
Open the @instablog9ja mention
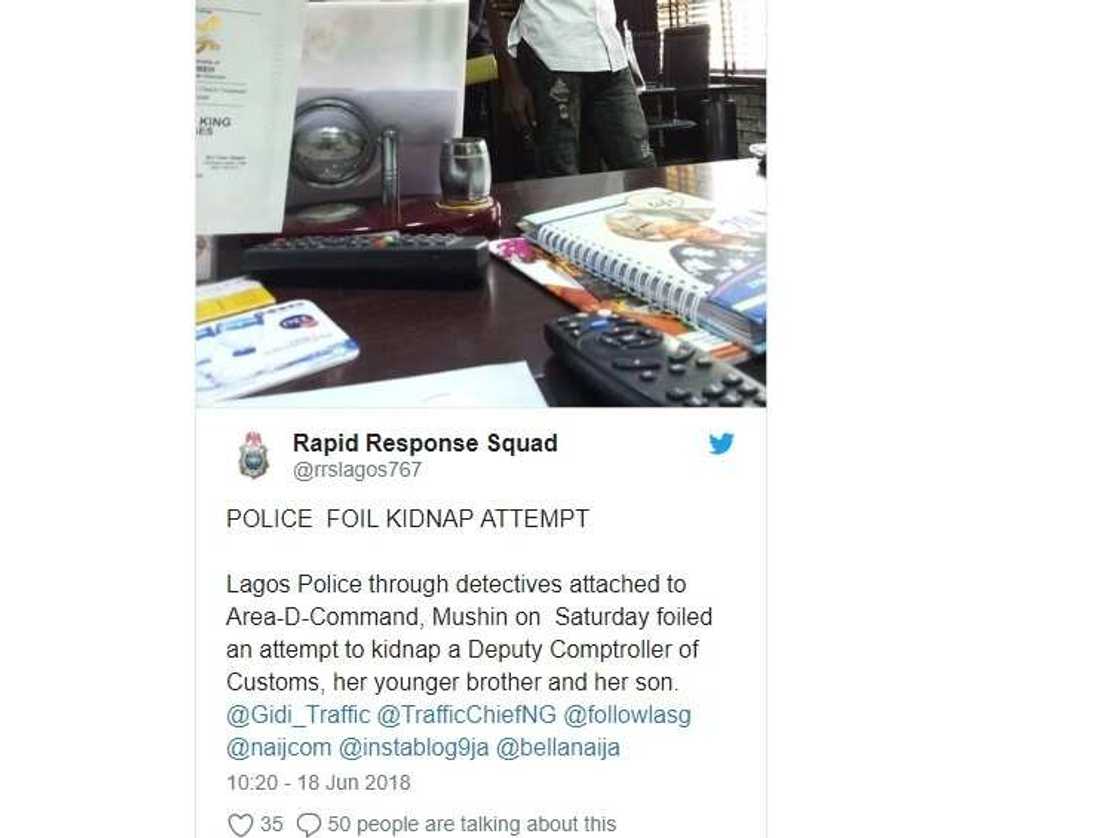pos(413,748)
